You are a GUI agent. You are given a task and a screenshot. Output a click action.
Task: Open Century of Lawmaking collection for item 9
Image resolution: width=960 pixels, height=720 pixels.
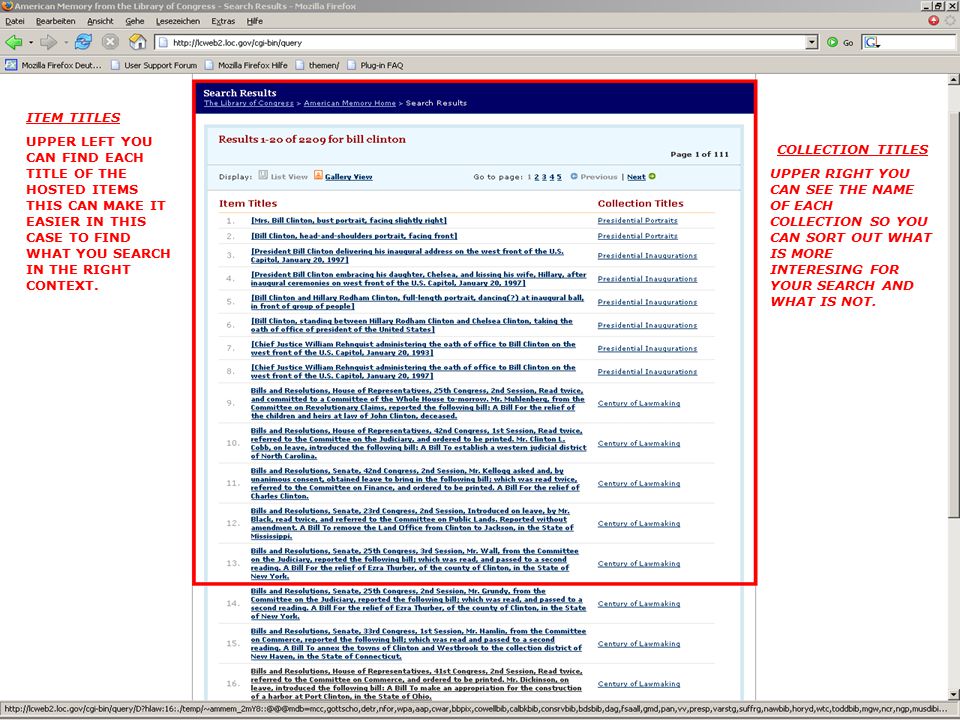pos(639,403)
